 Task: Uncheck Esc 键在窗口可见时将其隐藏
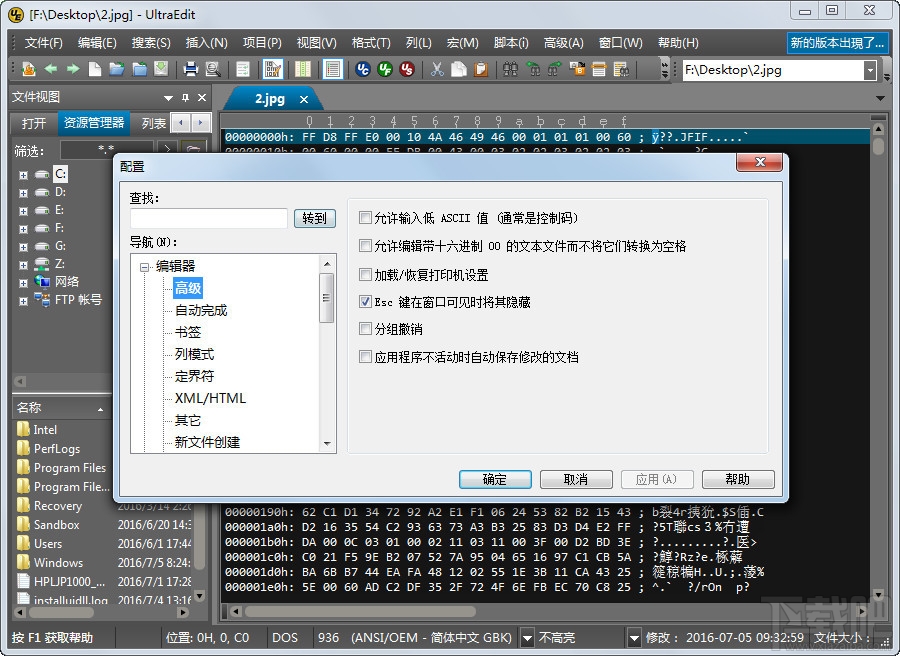[x=365, y=301]
